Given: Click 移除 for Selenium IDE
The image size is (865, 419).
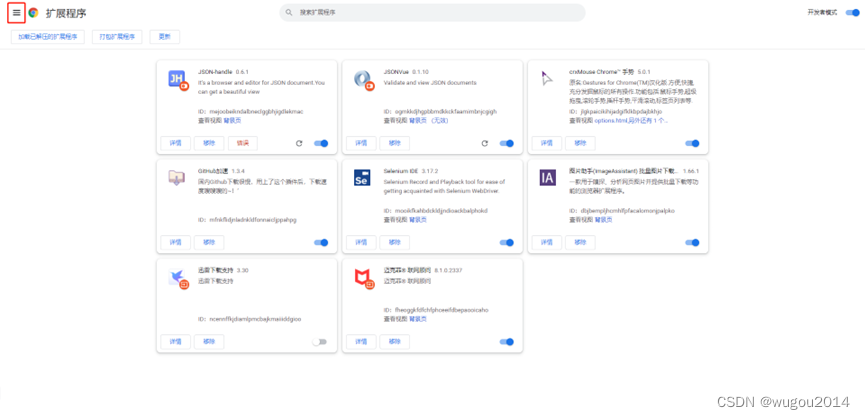Looking at the screenshot, I should 394,243.
